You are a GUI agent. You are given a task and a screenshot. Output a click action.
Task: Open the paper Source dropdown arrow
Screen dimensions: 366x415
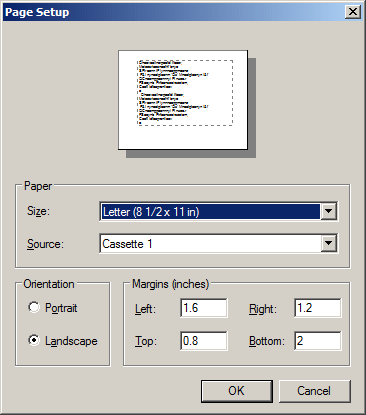click(x=328, y=243)
